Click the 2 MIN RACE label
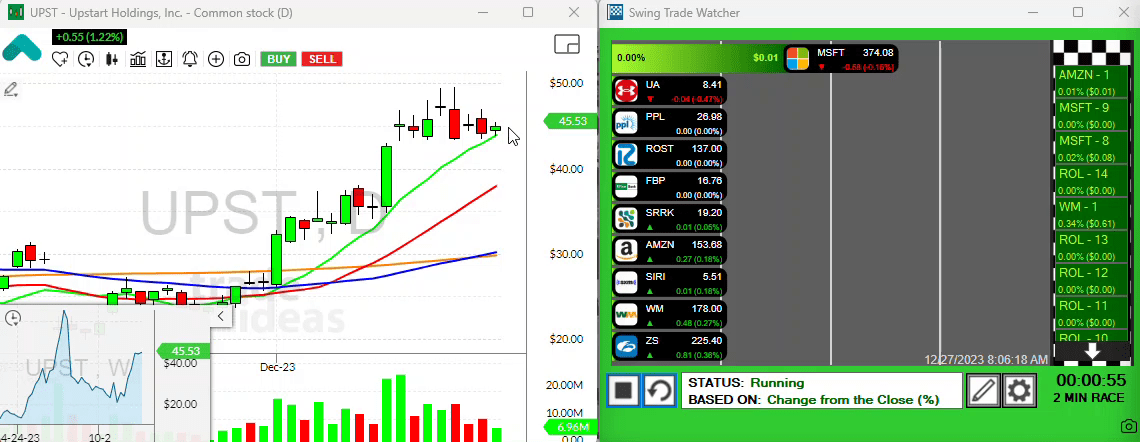This screenshot has width=1140, height=442. (1091, 398)
